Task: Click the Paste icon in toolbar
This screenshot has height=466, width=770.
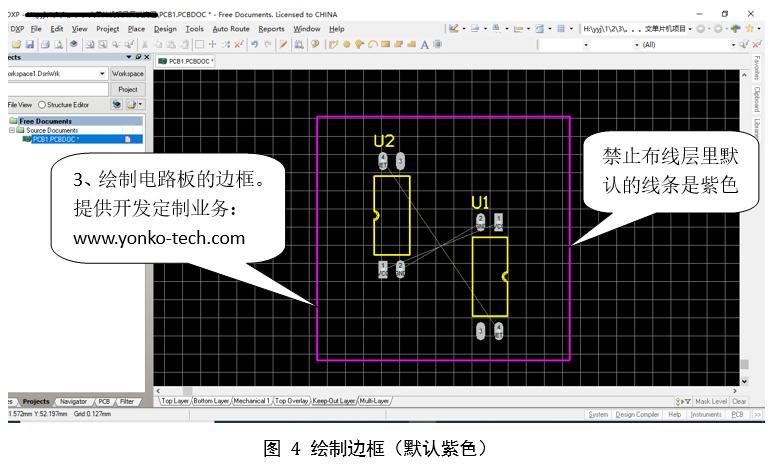Action: pyautogui.click(x=171, y=44)
